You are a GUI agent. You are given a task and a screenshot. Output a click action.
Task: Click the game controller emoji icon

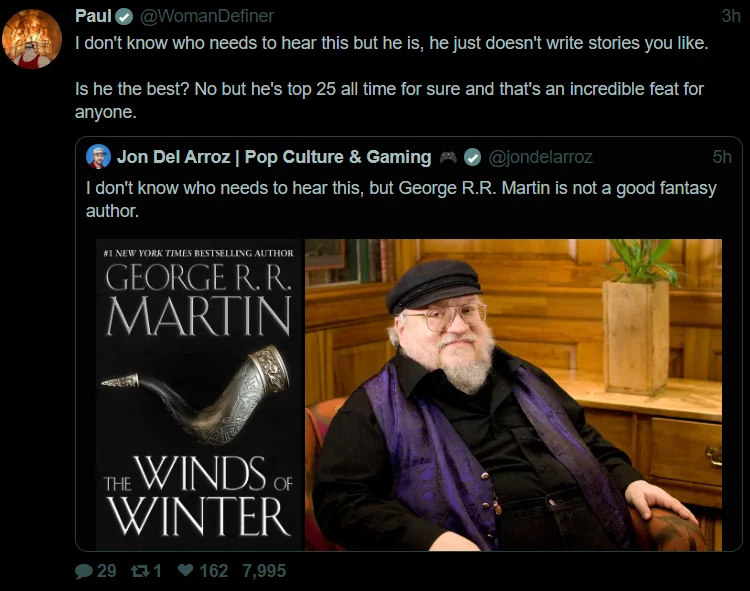(x=448, y=157)
